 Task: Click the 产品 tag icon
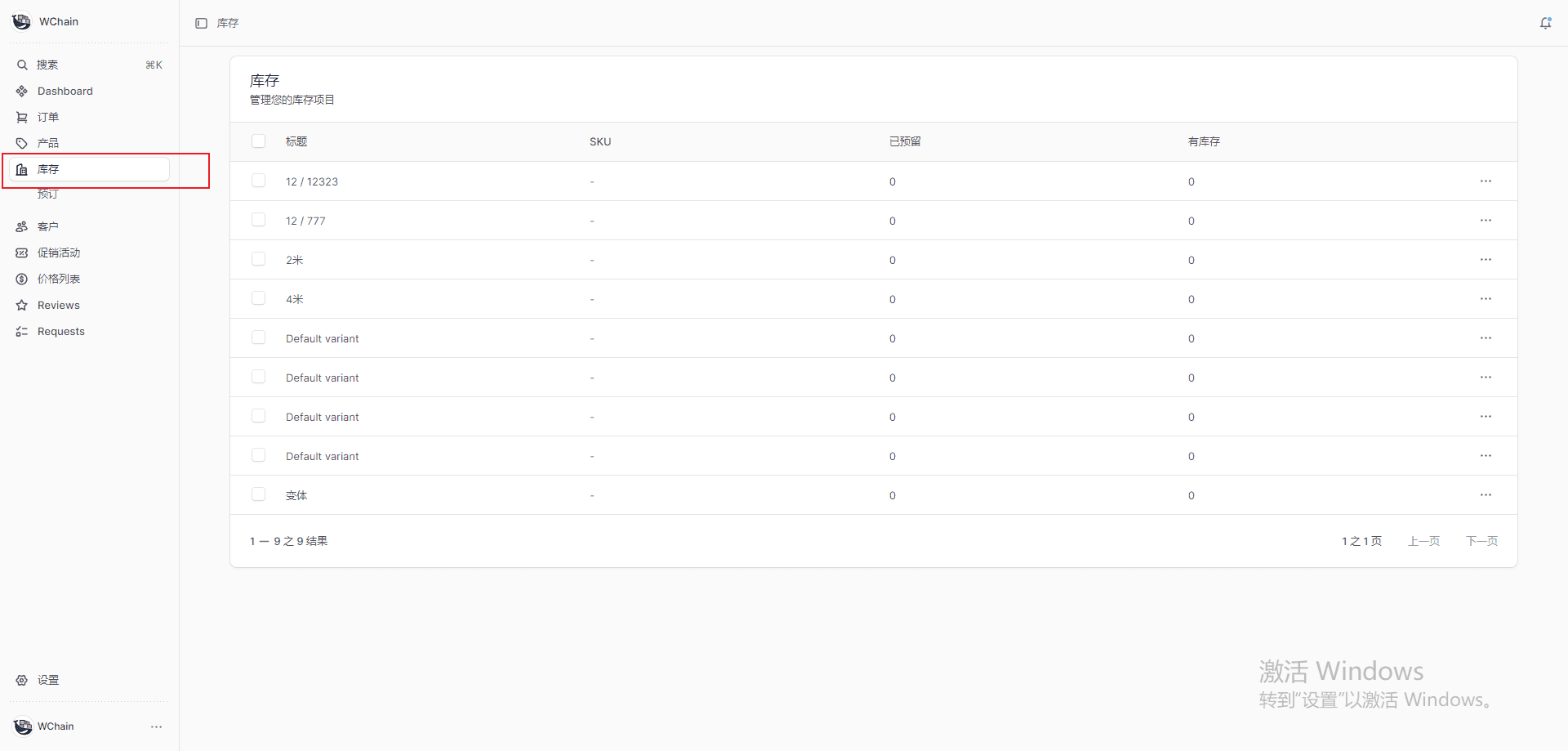(x=22, y=143)
